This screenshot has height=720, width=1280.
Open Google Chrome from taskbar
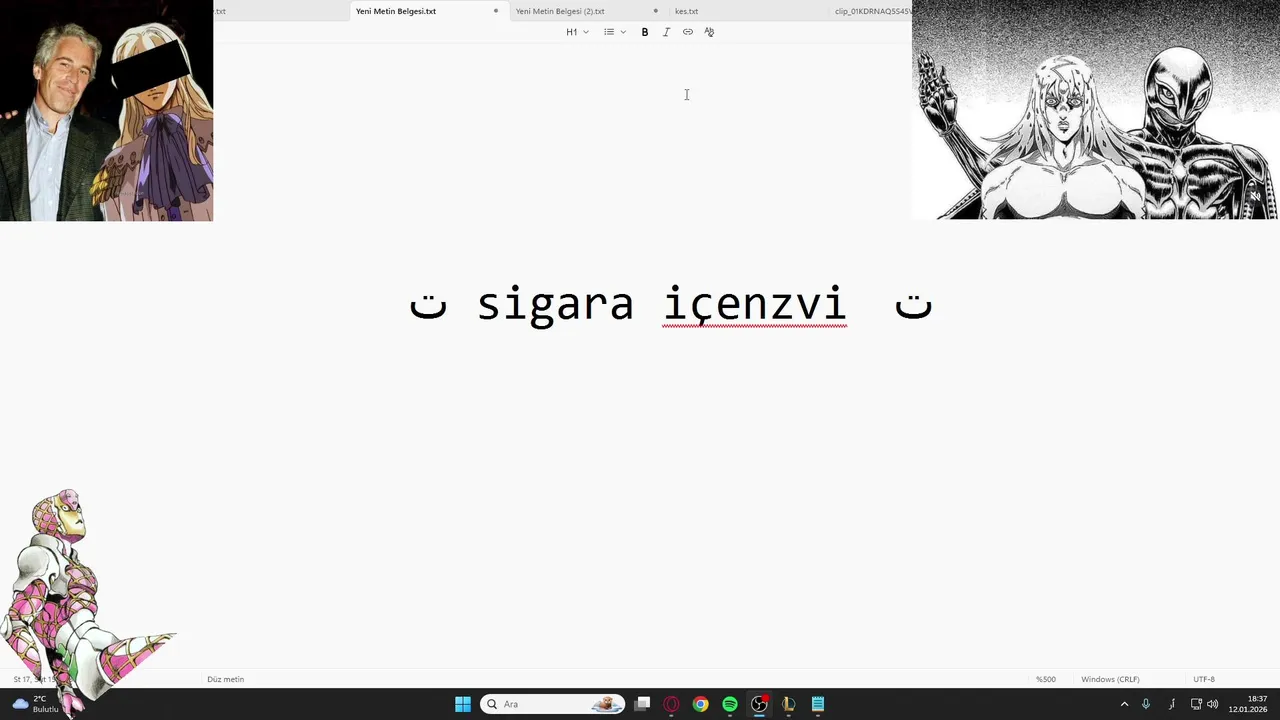click(700, 704)
